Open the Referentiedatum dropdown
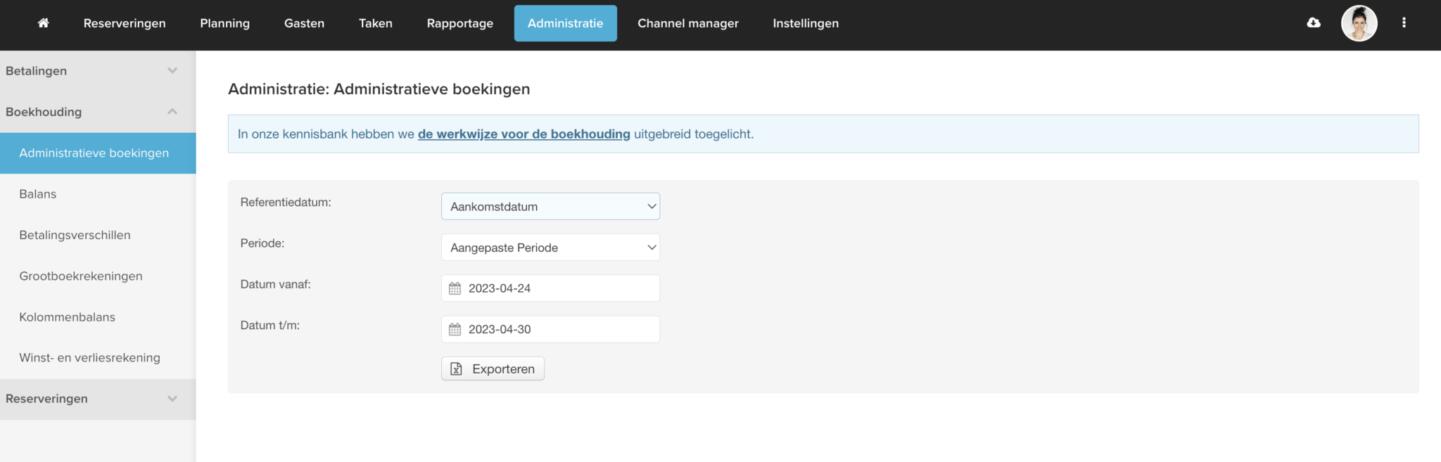The width and height of the screenshot is (1441, 462). tap(550, 207)
